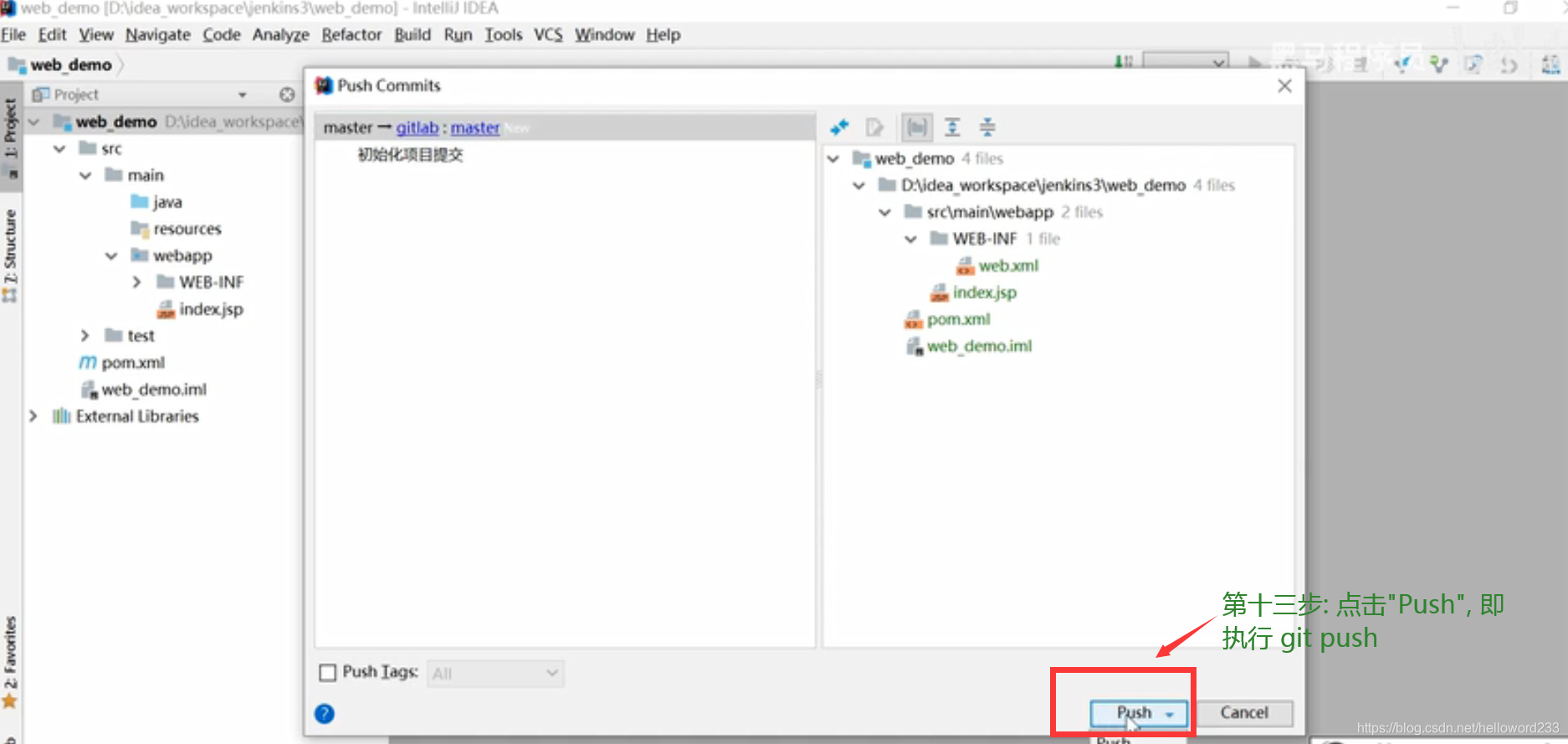Select the java folder in the Project tree

[x=167, y=203]
